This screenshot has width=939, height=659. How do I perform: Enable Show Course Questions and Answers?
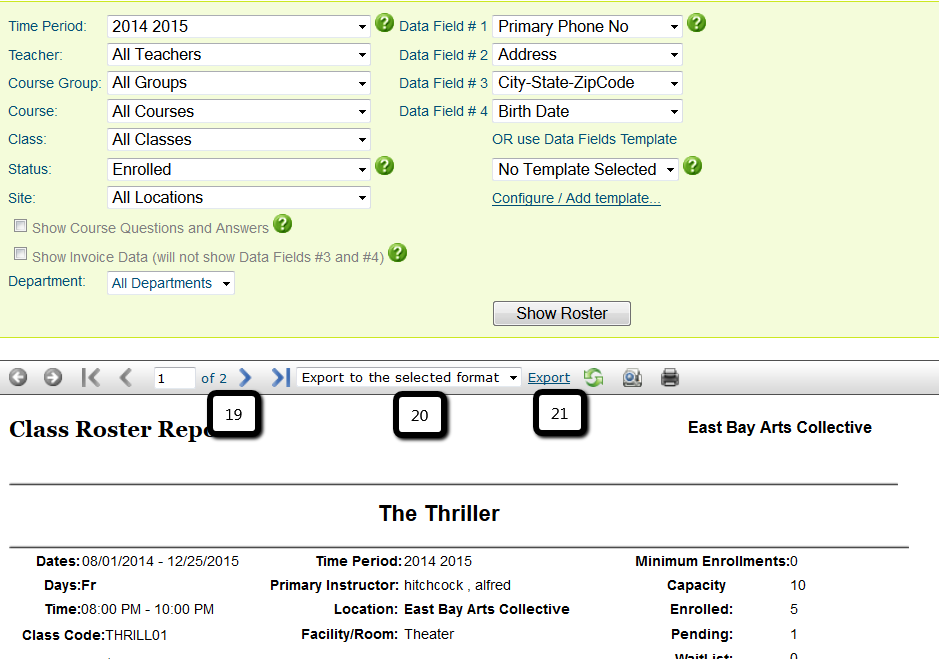click(21, 227)
